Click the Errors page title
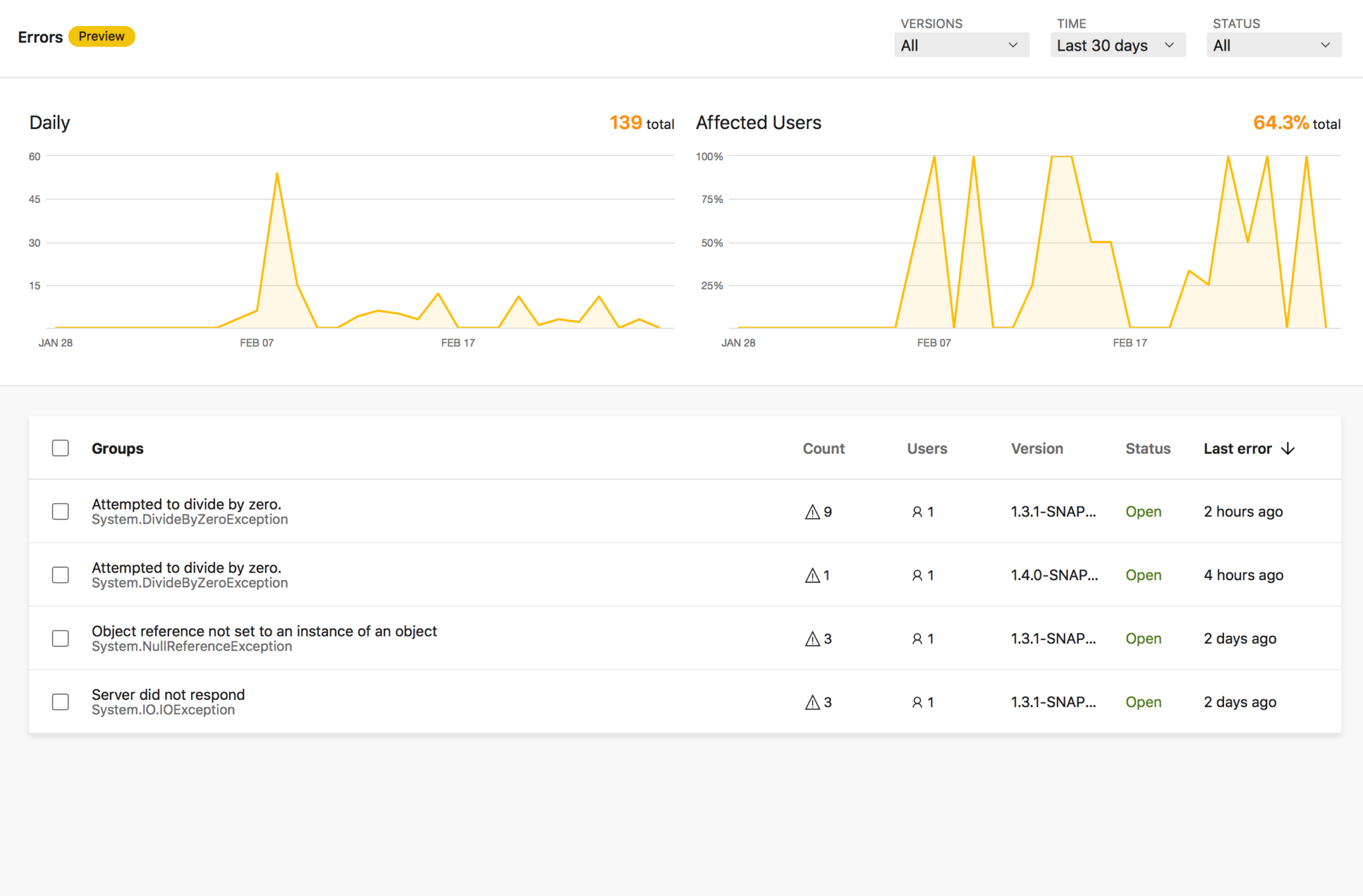This screenshot has height=896, width=1363. tap(41, 37)
